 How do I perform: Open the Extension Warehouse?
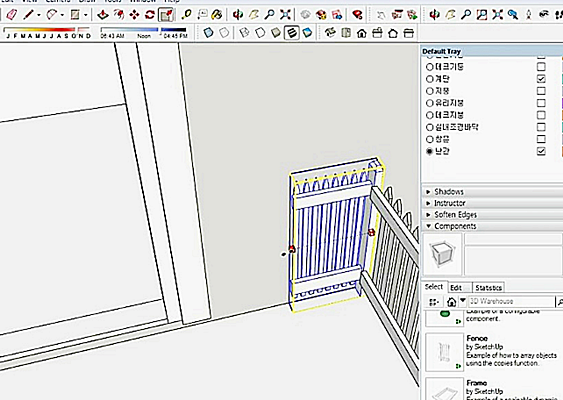point(321,14)
